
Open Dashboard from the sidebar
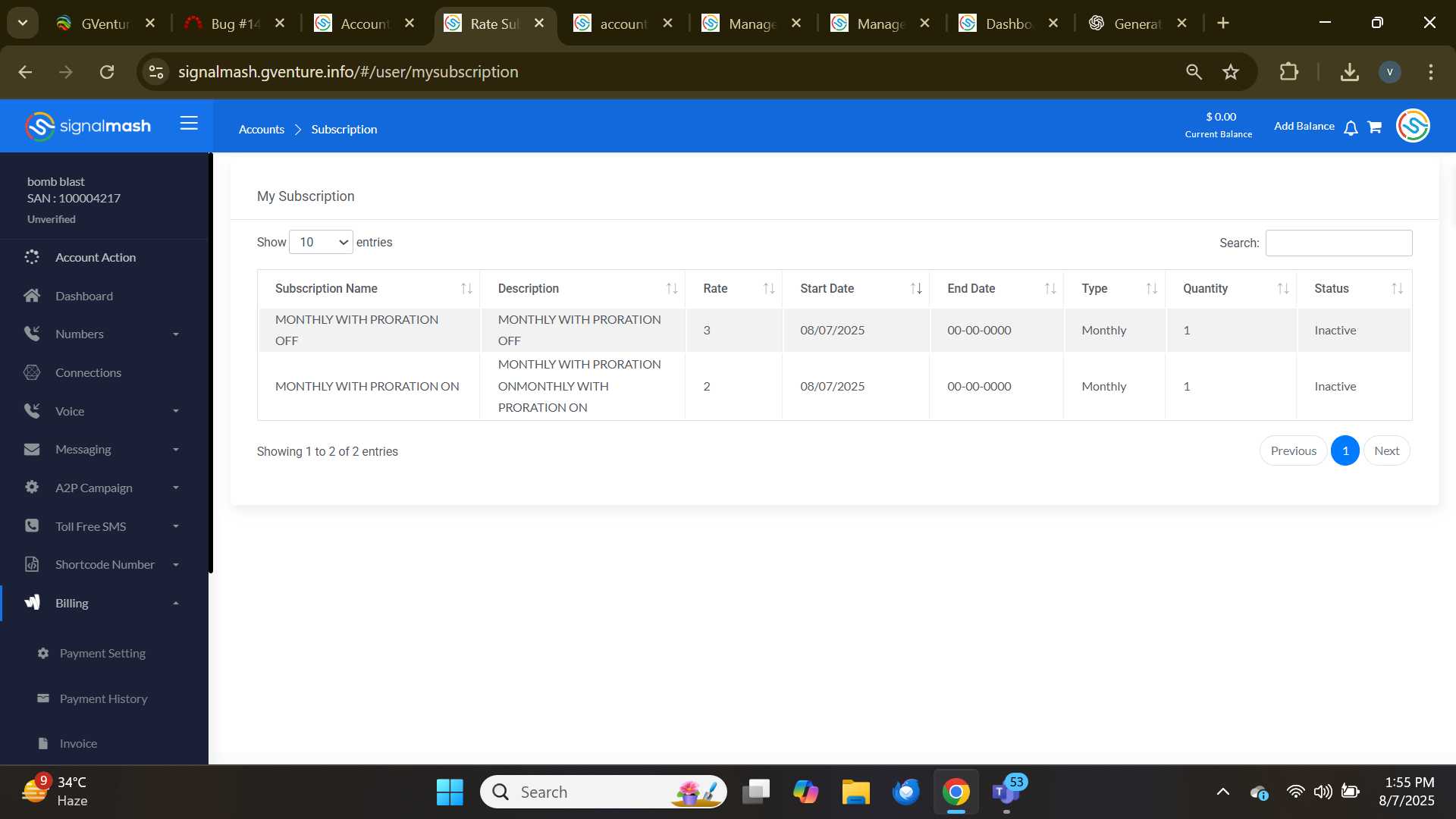[83, 296]
